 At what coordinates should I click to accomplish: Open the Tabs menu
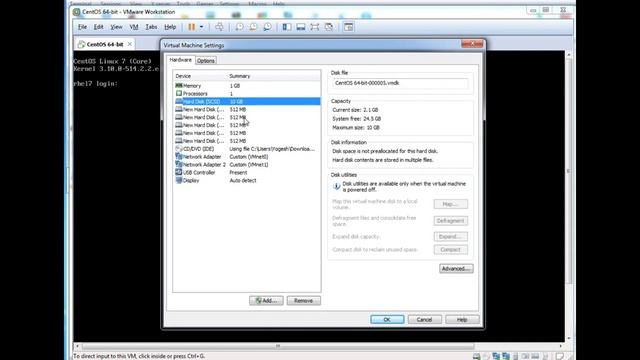[x=151, y=27]
